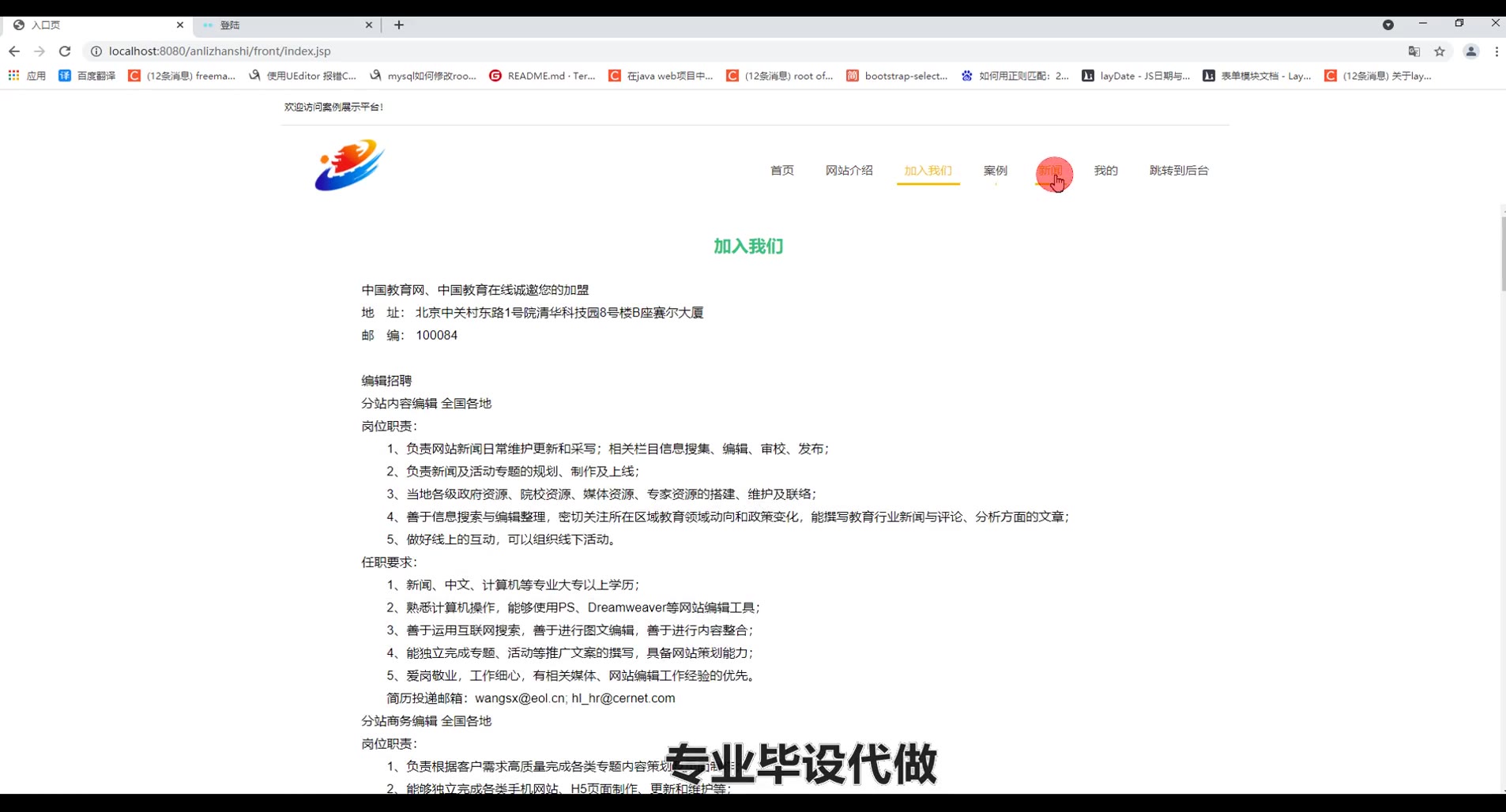Click the 分站内容编辑 全国各地 line
Viewport: 1506px width, 812px height.
pyautogui.click(x=427, y=404)
